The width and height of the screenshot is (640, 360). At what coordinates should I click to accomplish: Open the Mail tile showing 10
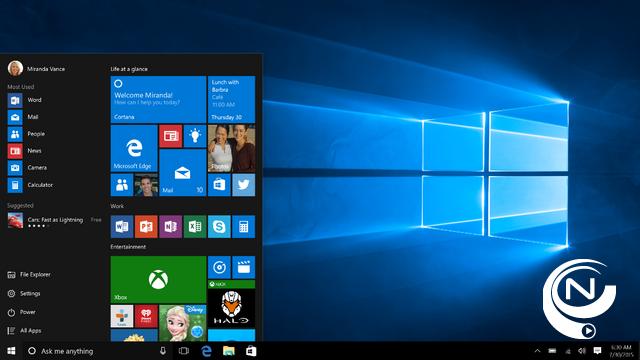183,173
